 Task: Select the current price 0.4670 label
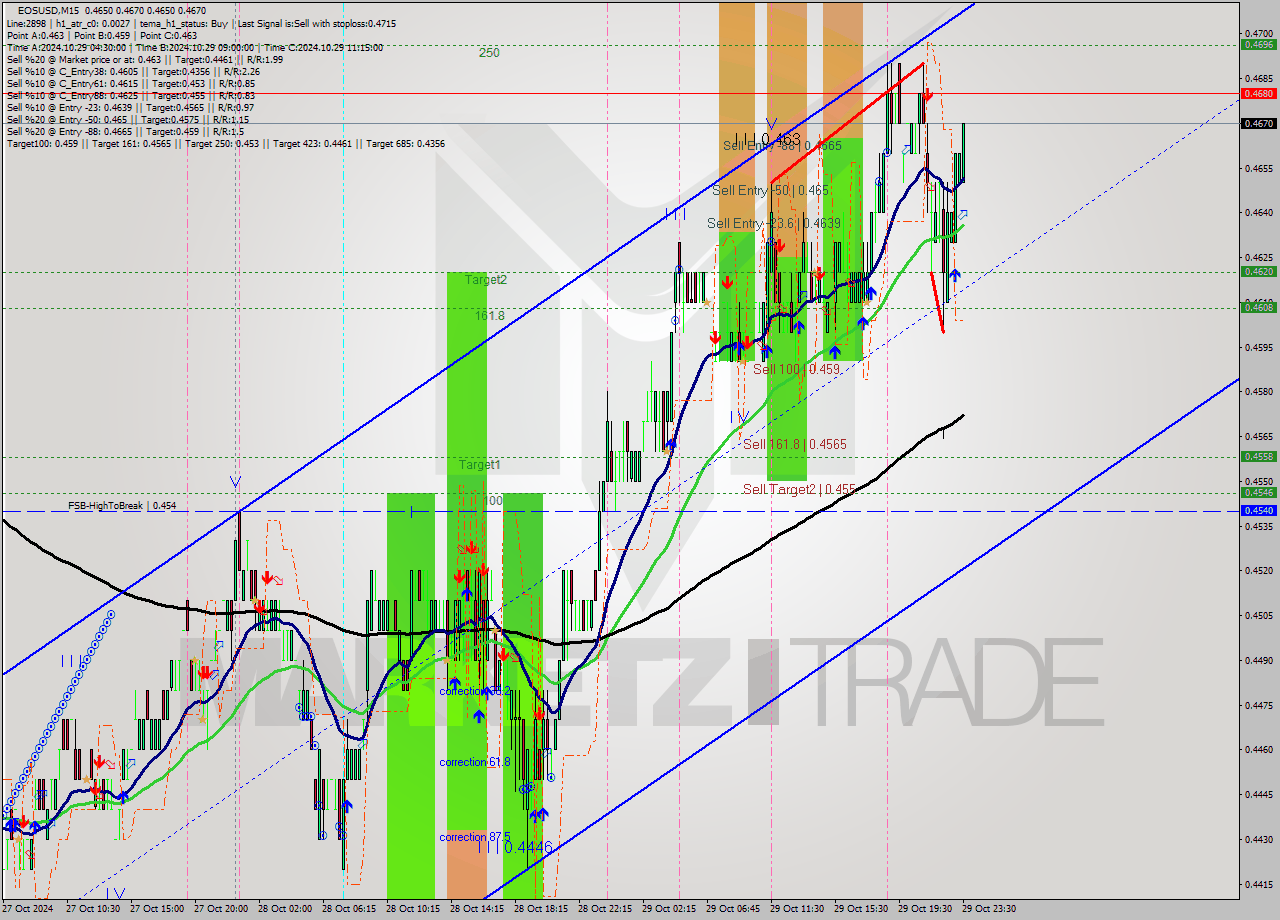coord(1258,123)
